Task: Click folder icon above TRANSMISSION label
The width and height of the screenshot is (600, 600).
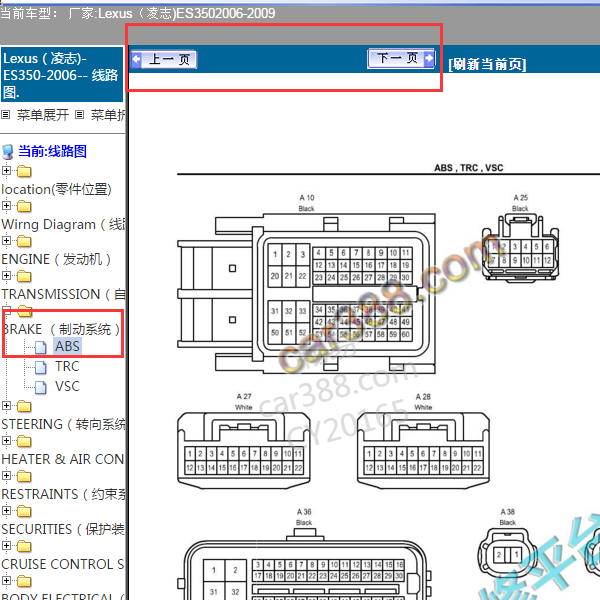Action: 24,276
